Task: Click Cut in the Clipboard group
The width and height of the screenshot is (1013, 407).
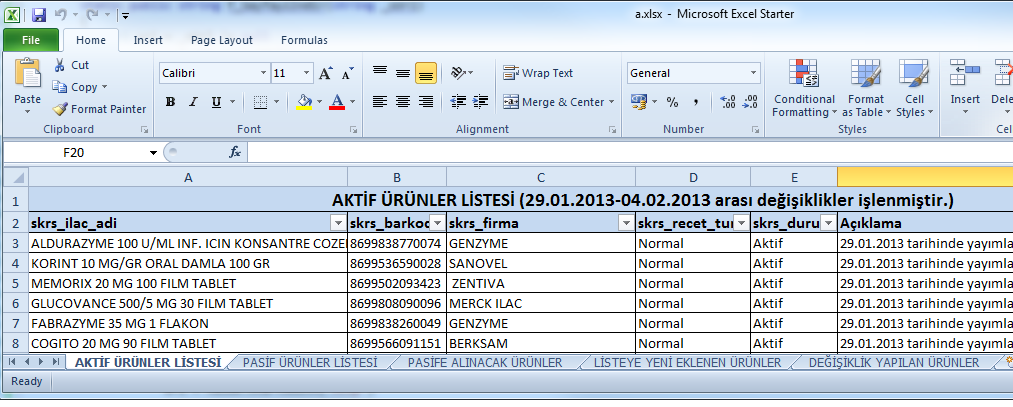Action: tap(71, 65)
